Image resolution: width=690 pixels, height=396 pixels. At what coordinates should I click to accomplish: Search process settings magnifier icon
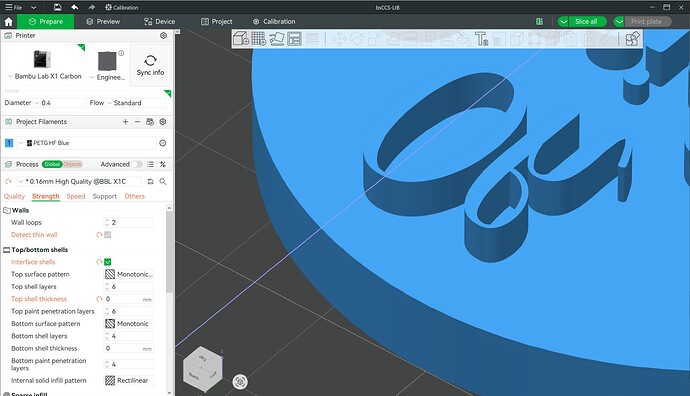click(163, 181)
